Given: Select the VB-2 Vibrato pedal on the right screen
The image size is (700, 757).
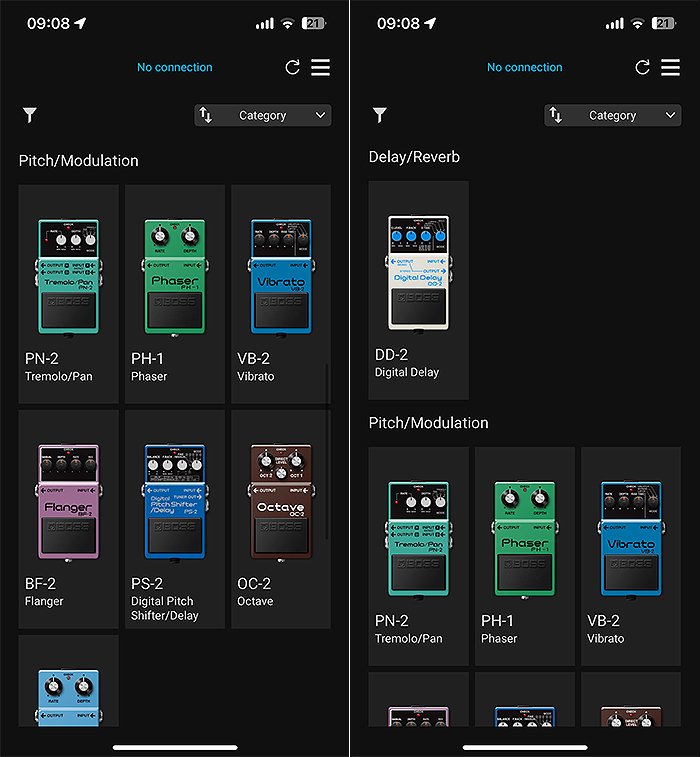Looking at the screenshot, I should point(631,556).
